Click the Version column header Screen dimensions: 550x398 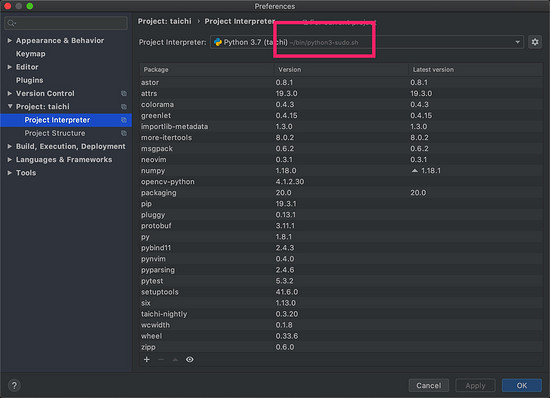341,70
